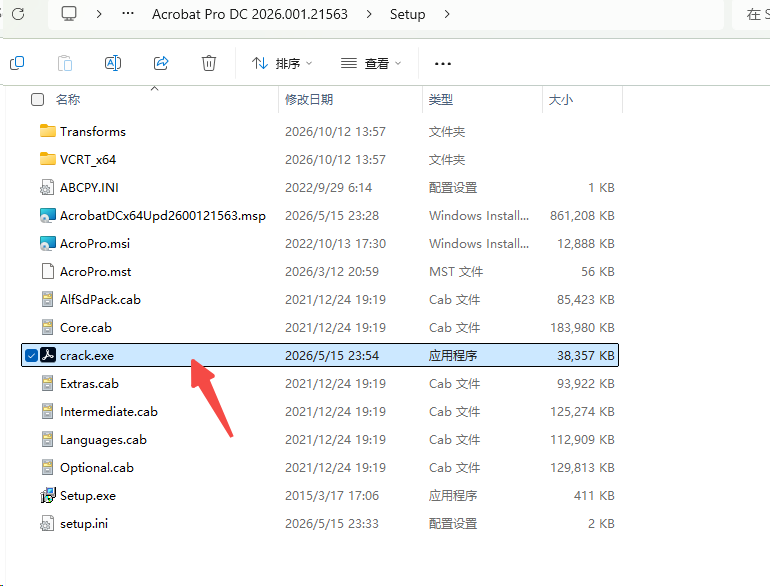Select AcrobatDCx64Upd2600121563.msp file name

click(163, 216)
